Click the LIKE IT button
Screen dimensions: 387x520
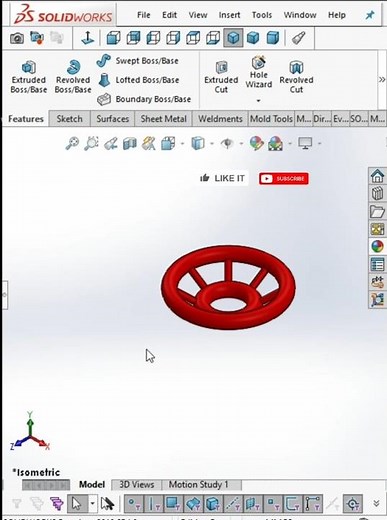click(223, 178)
